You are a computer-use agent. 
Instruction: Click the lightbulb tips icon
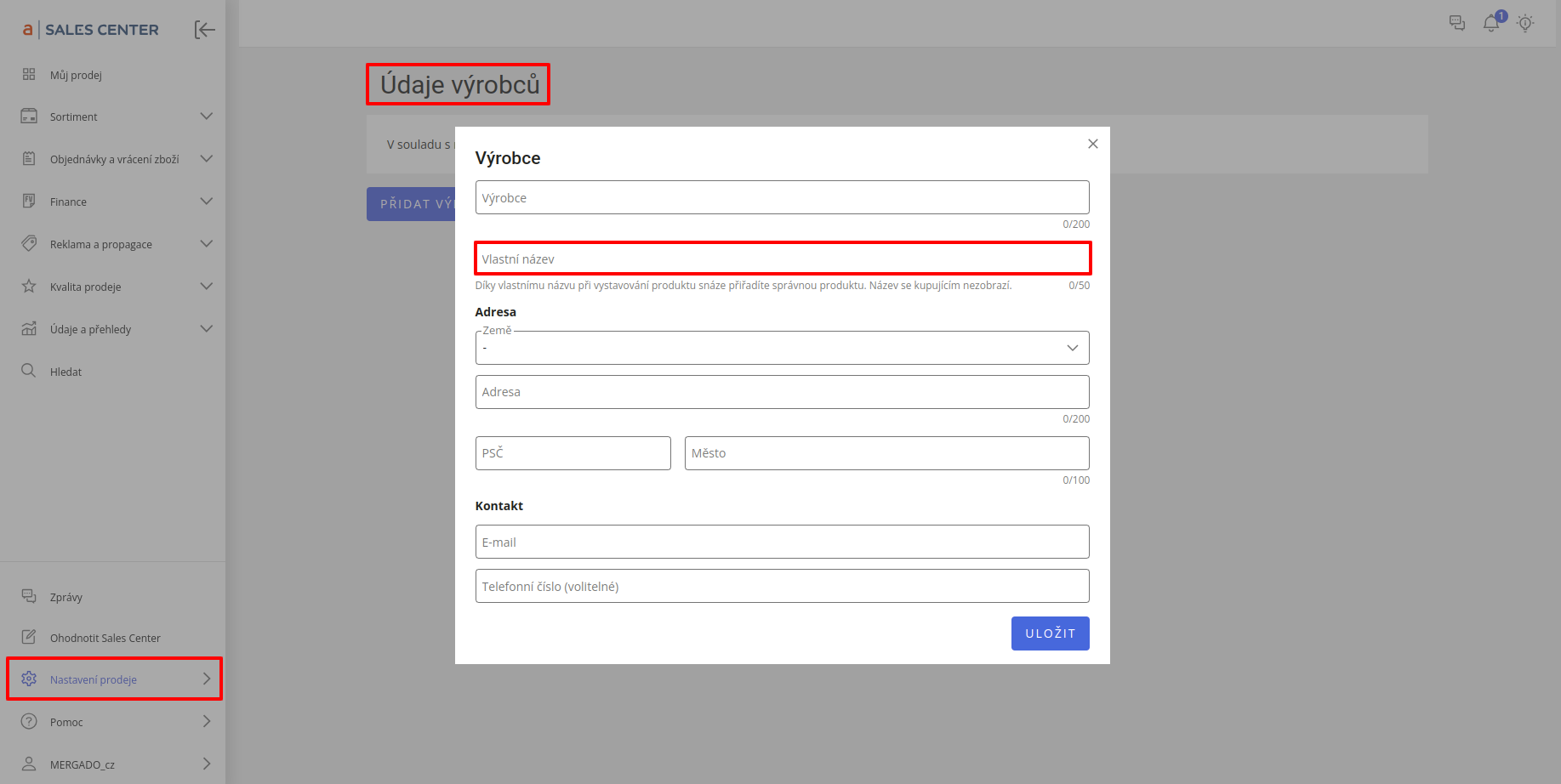point(1525,24)
